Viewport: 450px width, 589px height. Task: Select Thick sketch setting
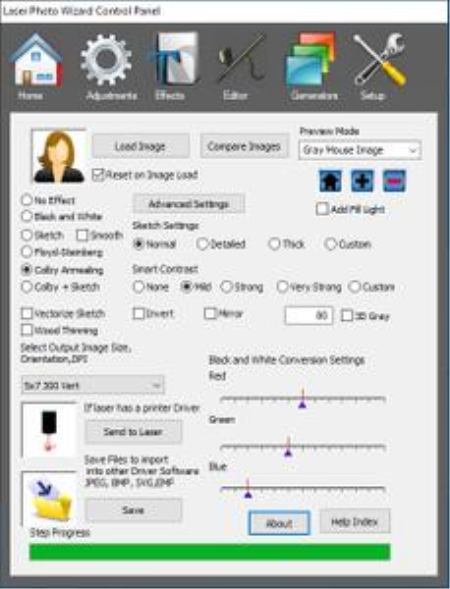point(274,244)
